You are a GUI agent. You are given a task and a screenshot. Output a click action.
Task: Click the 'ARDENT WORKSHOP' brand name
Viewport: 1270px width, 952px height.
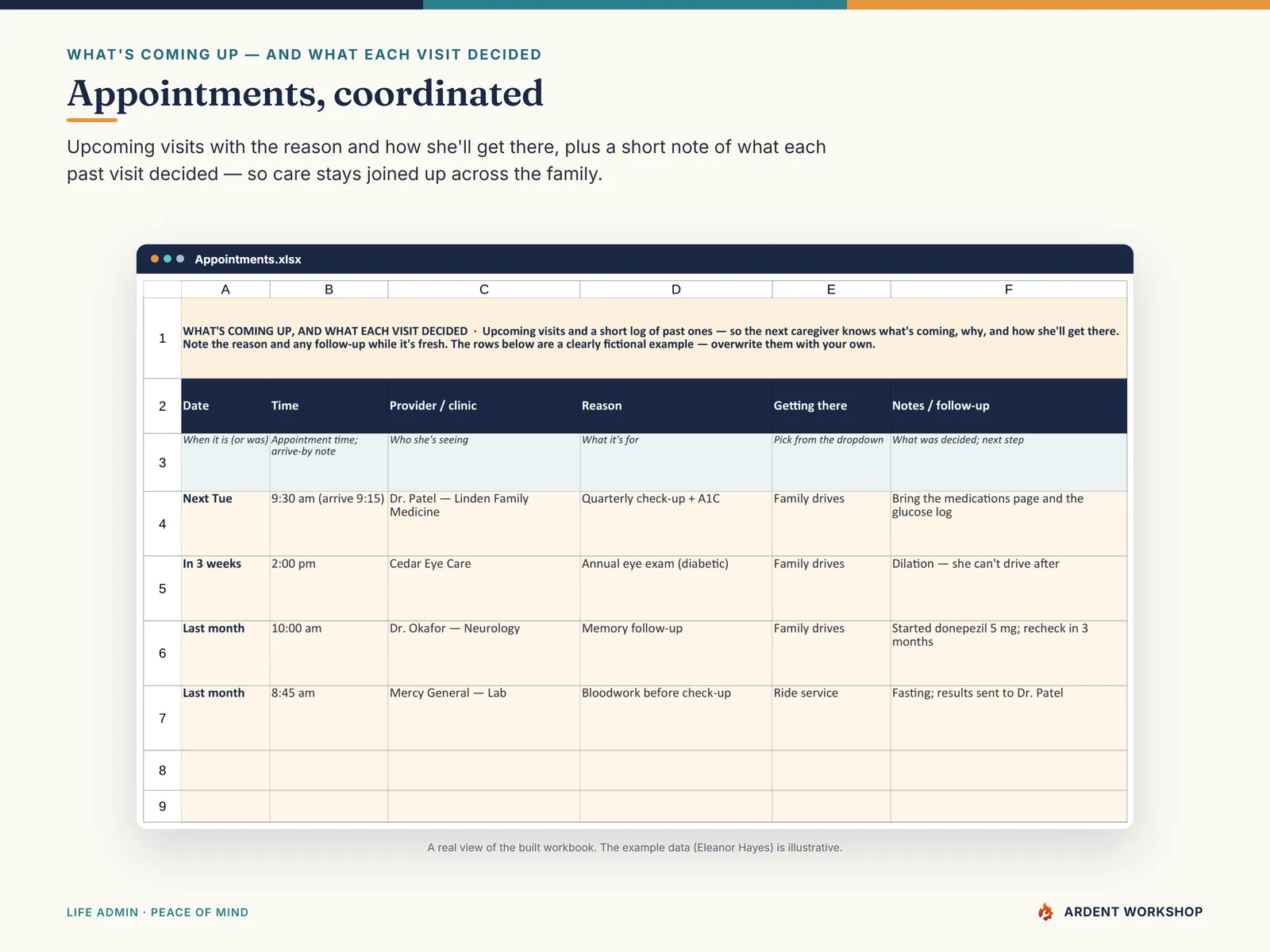tap(1133, 912)
